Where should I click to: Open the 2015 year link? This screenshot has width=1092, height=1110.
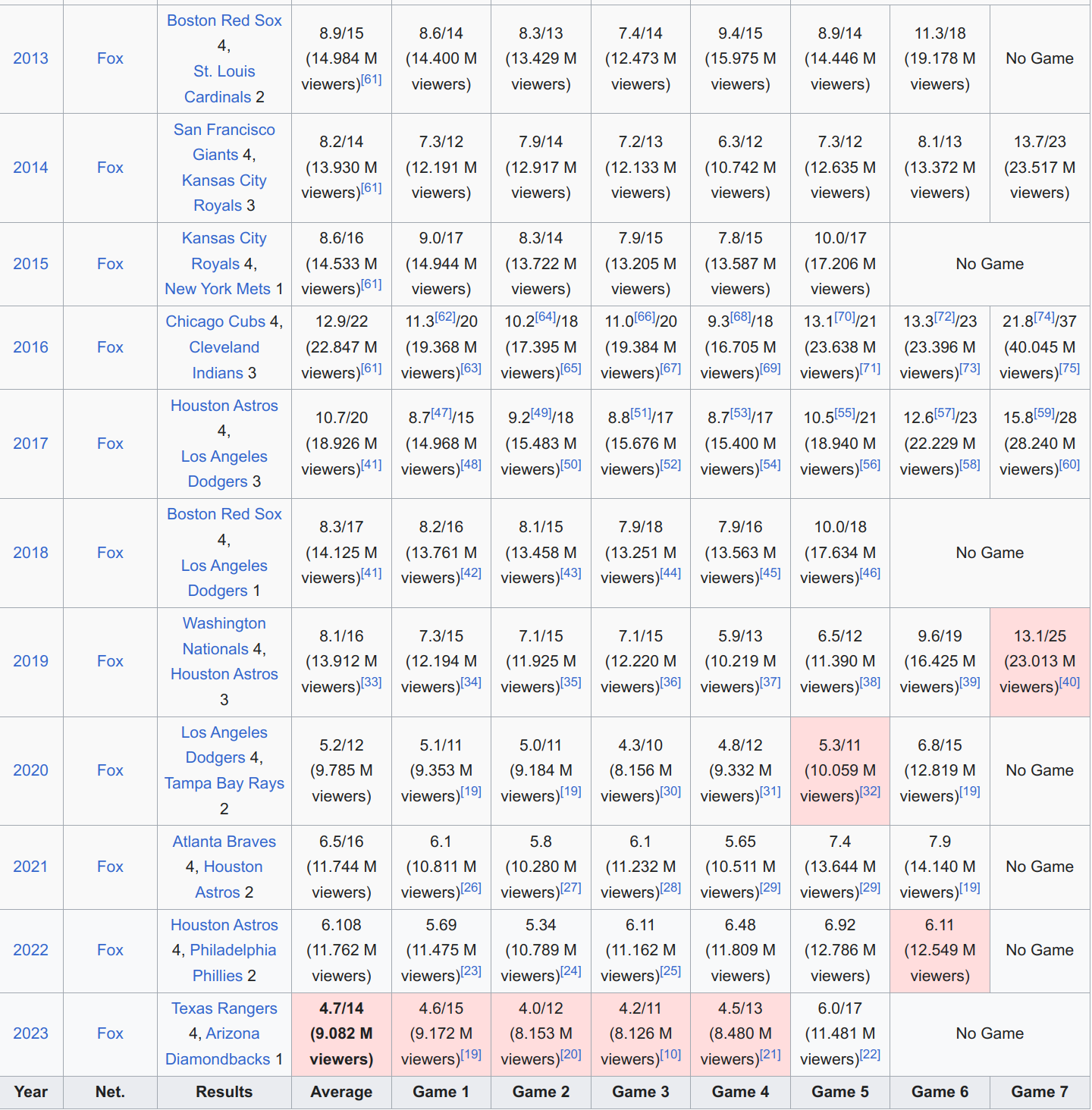point(30,264)
